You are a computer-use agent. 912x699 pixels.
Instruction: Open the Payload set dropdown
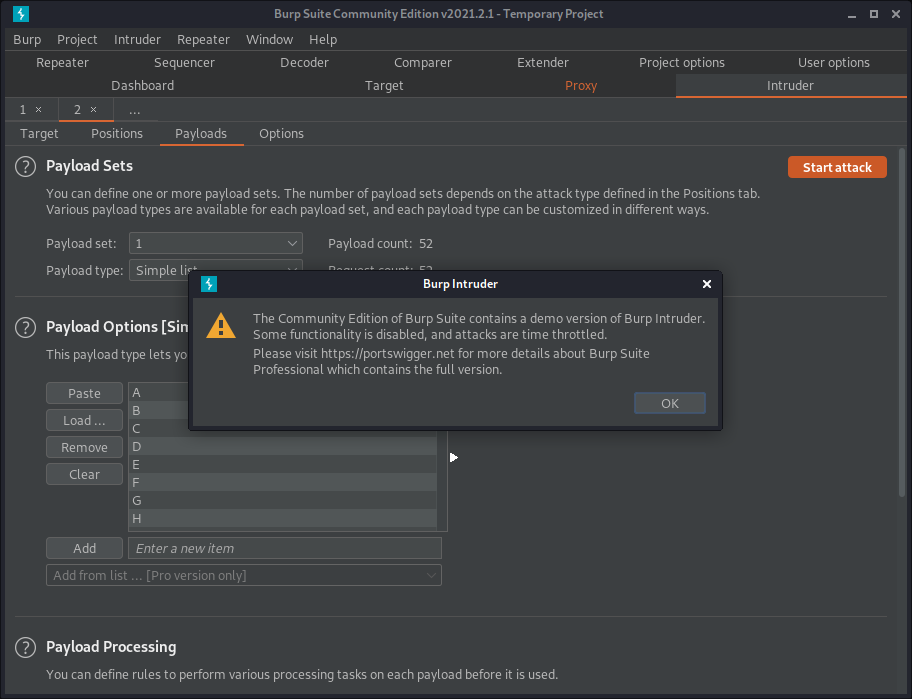pyautogui.click(x=215, y=243)
